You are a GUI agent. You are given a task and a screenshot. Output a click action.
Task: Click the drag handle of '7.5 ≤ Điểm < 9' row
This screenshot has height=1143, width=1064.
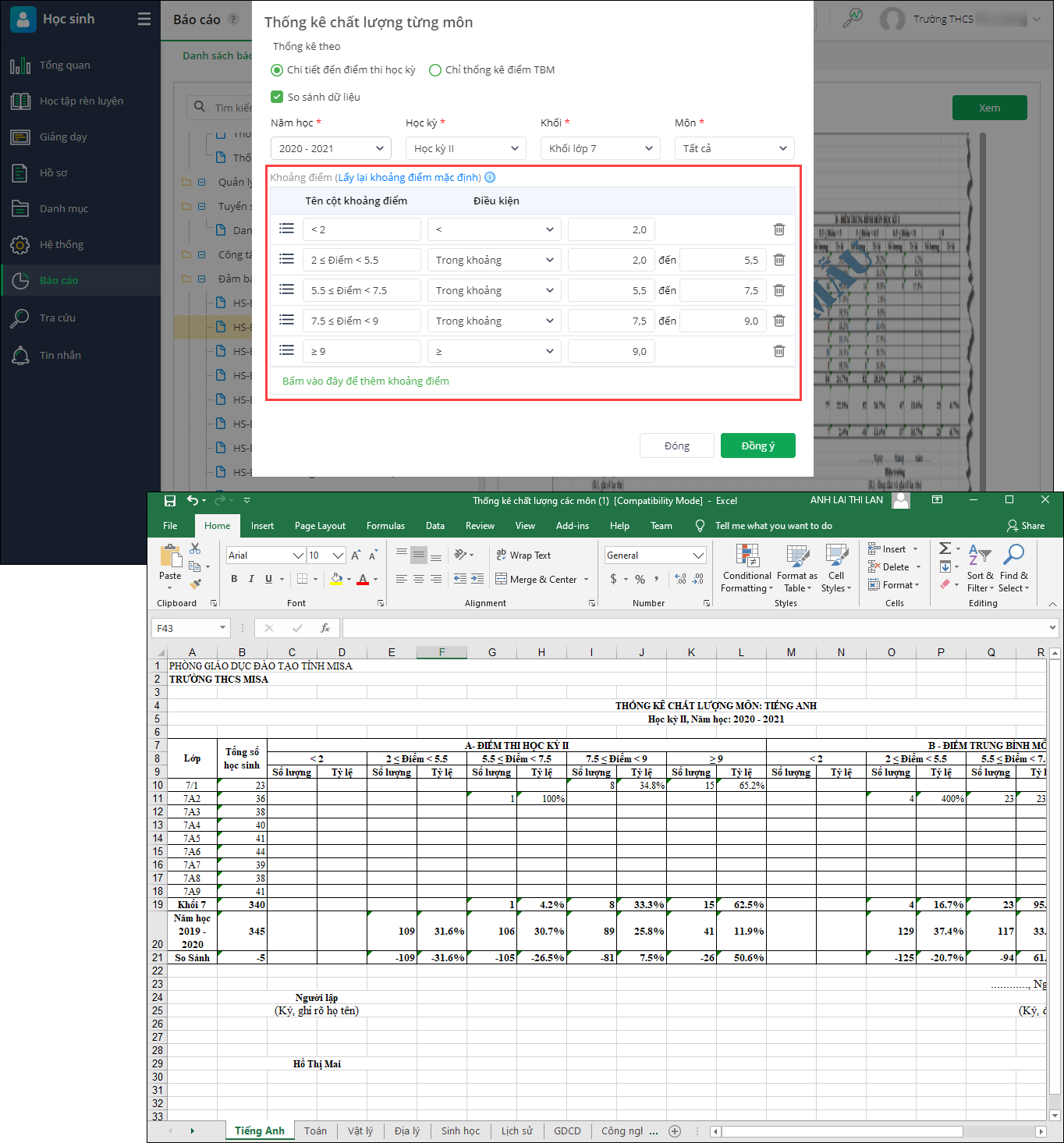click(x=286, y=320)
